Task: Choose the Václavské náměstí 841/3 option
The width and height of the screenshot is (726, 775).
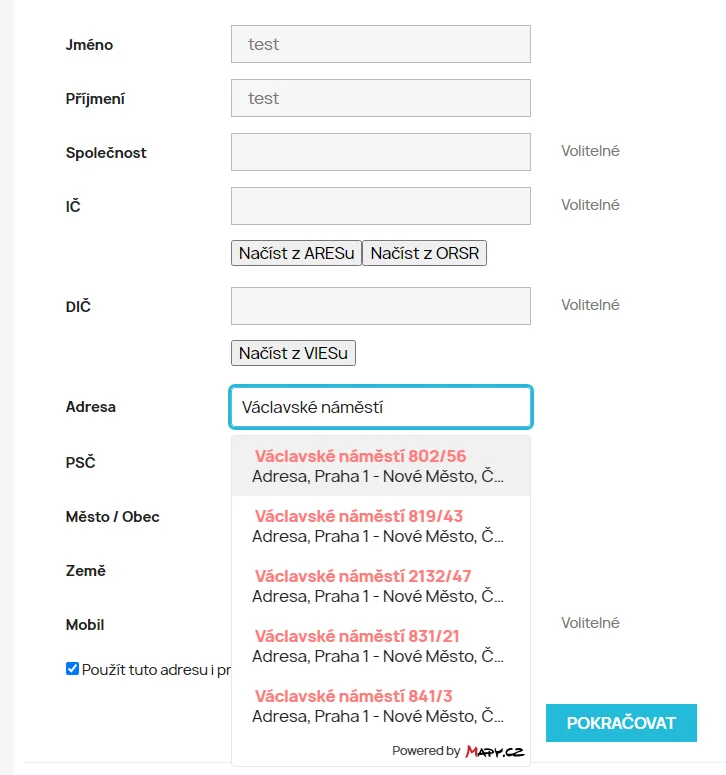Action: click(x=380, y=706)
